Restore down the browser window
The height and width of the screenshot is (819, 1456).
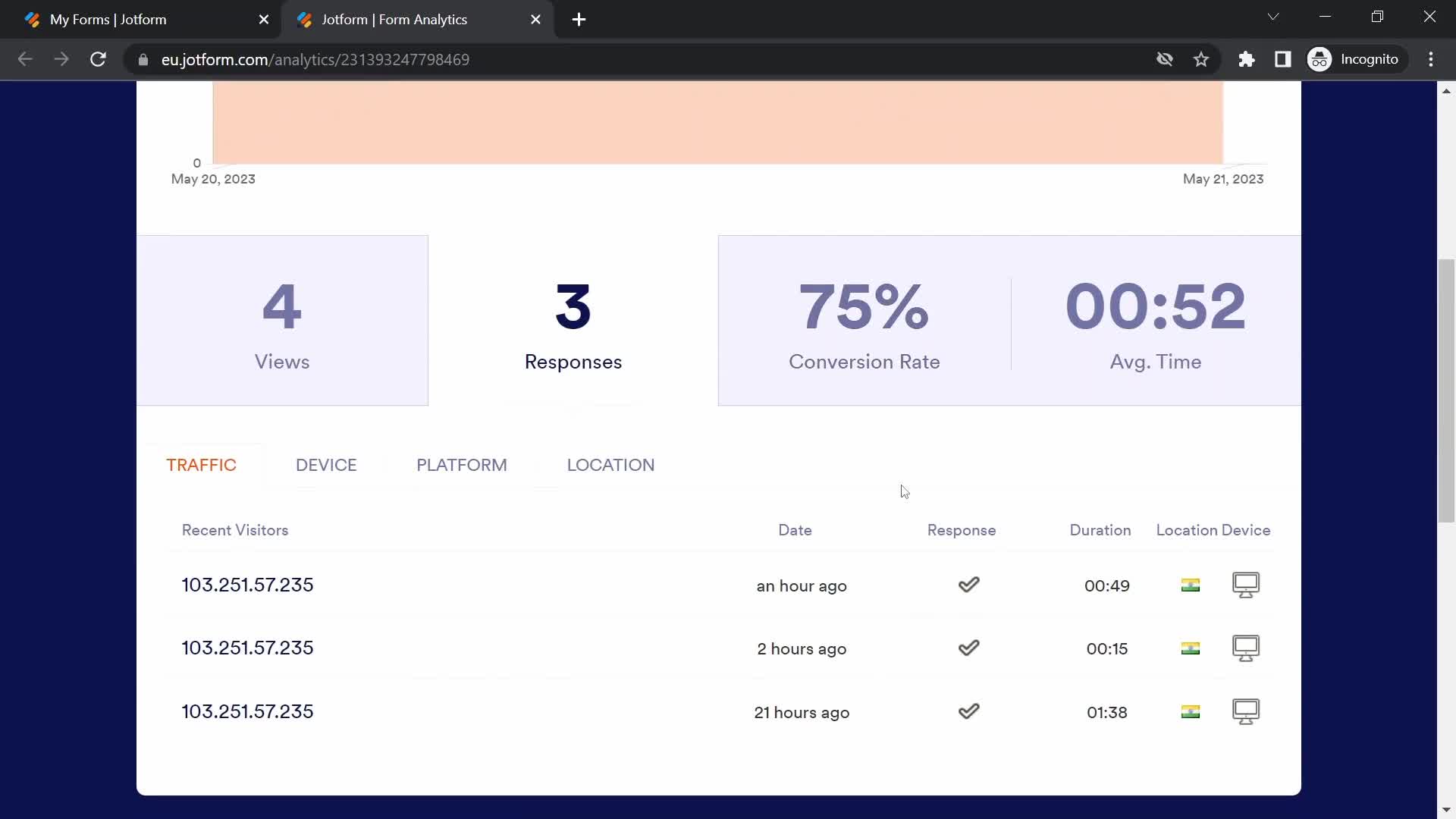coord(1377,17)
